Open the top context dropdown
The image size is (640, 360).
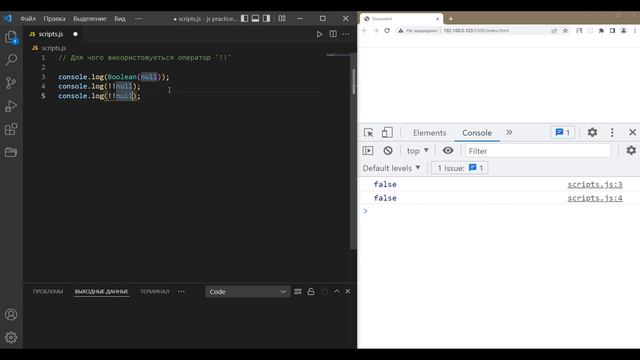pos(418,151)
